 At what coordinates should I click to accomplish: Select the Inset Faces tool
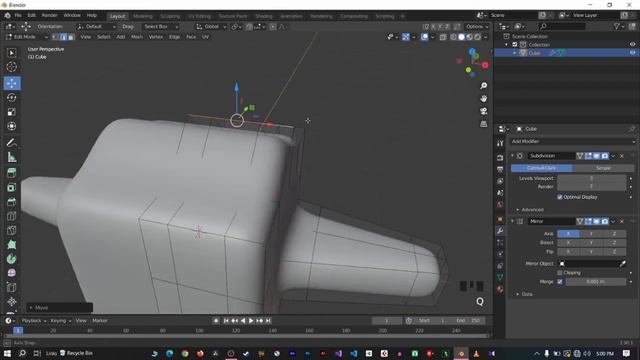tap(12, 187)
